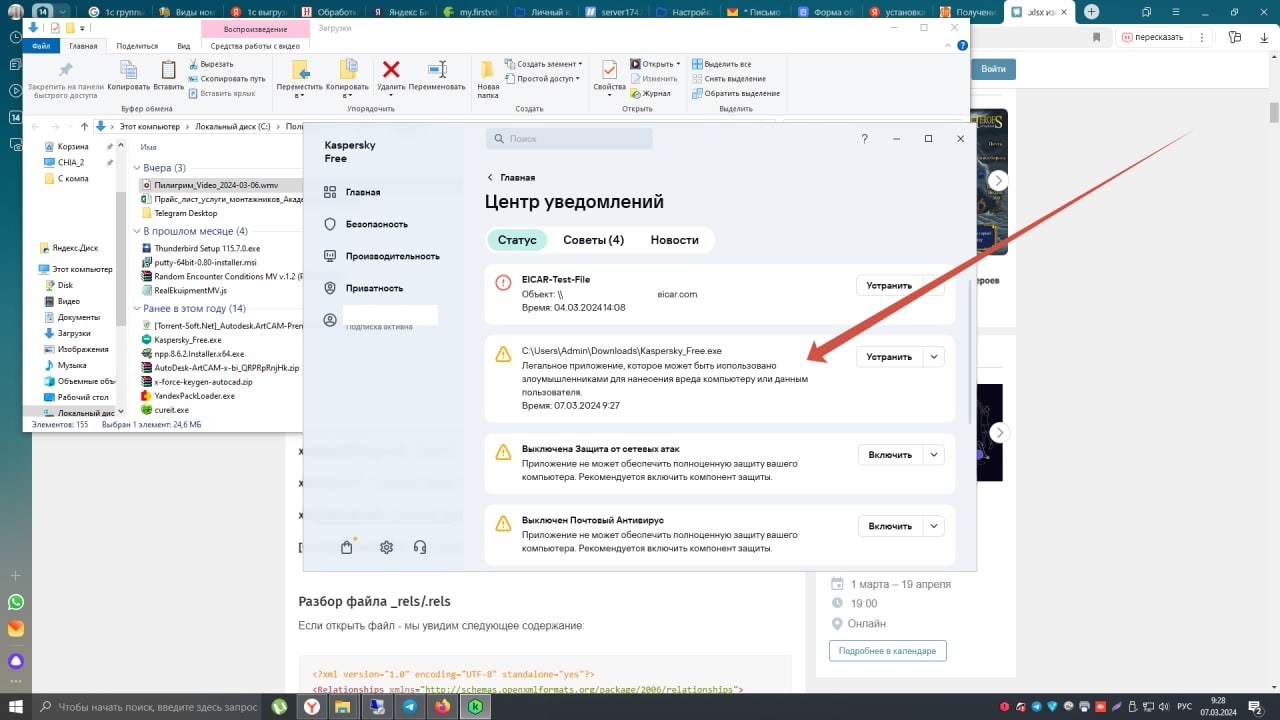
Task: Open Производительность section in Kaspersky sidebar
Action: click(381, 256)
